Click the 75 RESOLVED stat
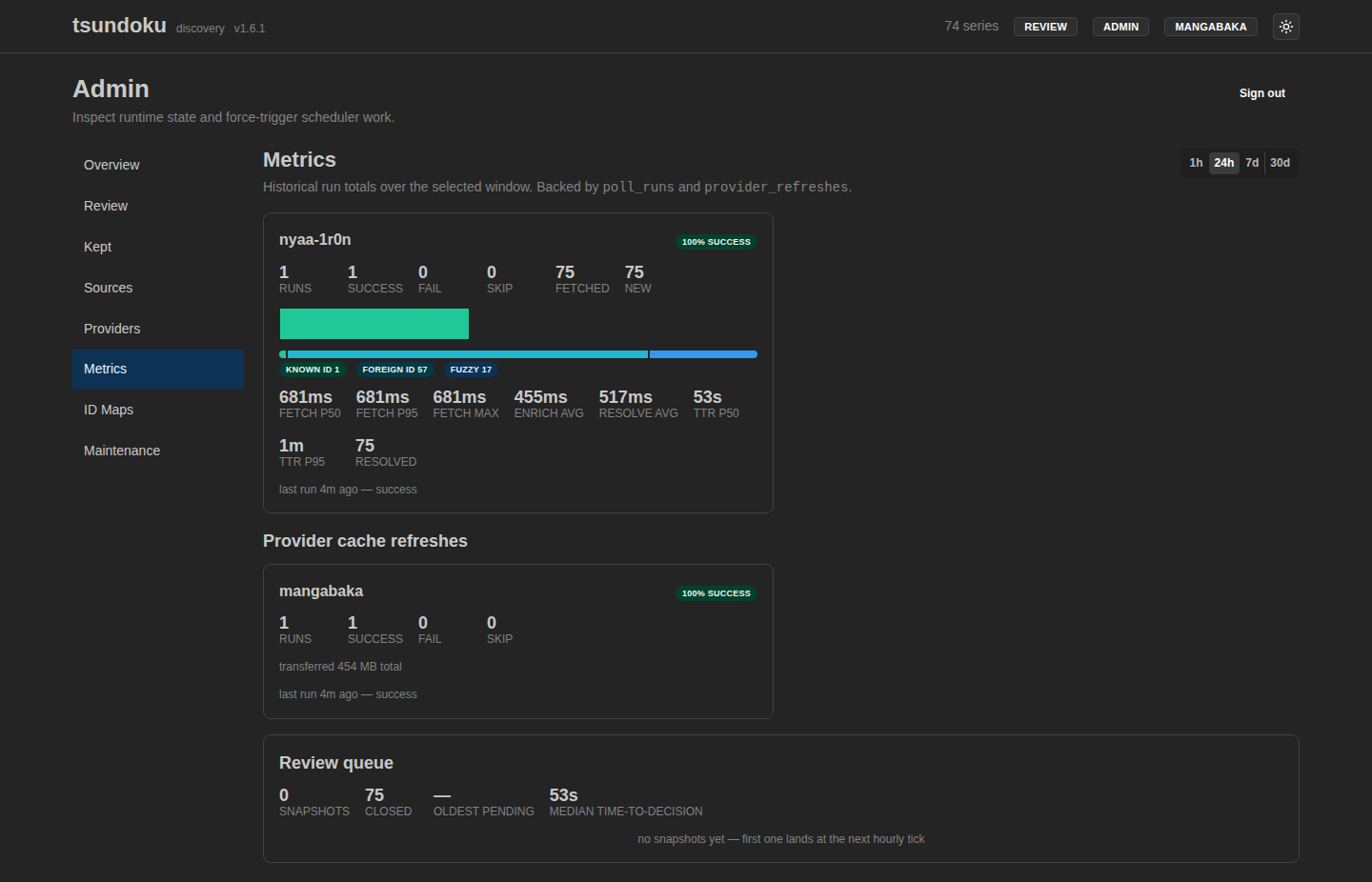1372x882 pixels. (x=386, y=452)
